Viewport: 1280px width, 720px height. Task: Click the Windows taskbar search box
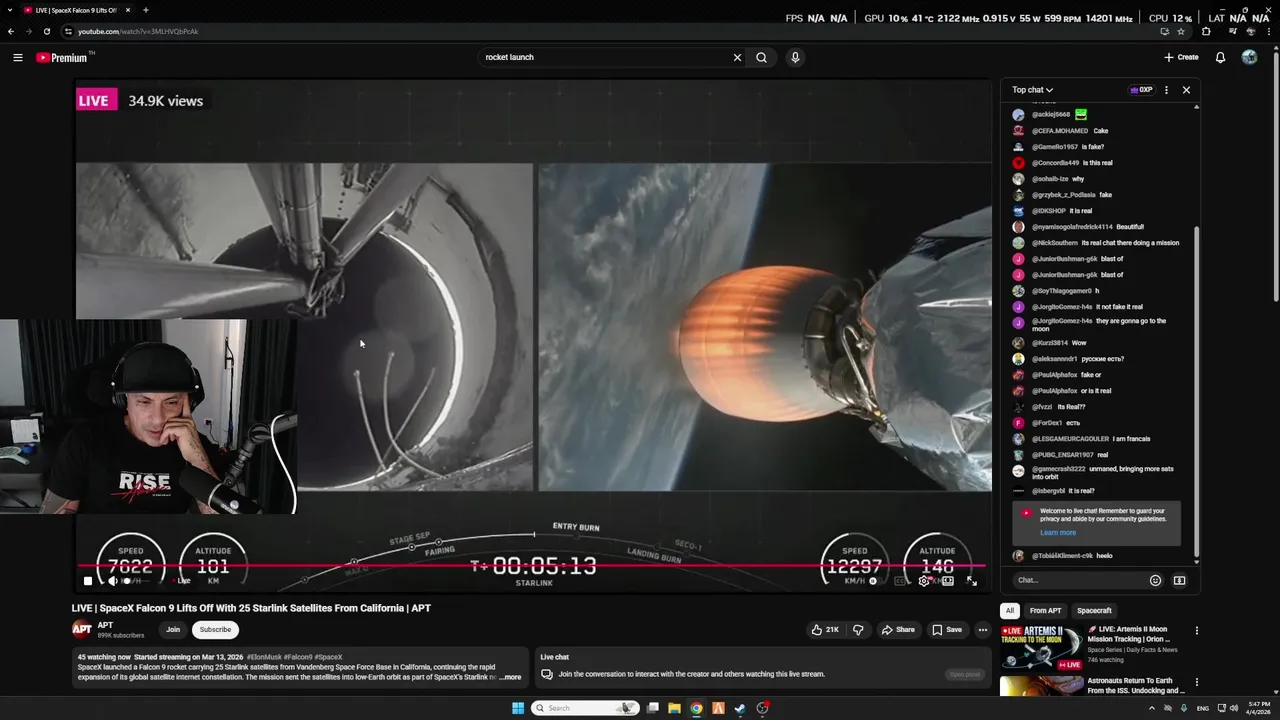(x=586, y=708)
